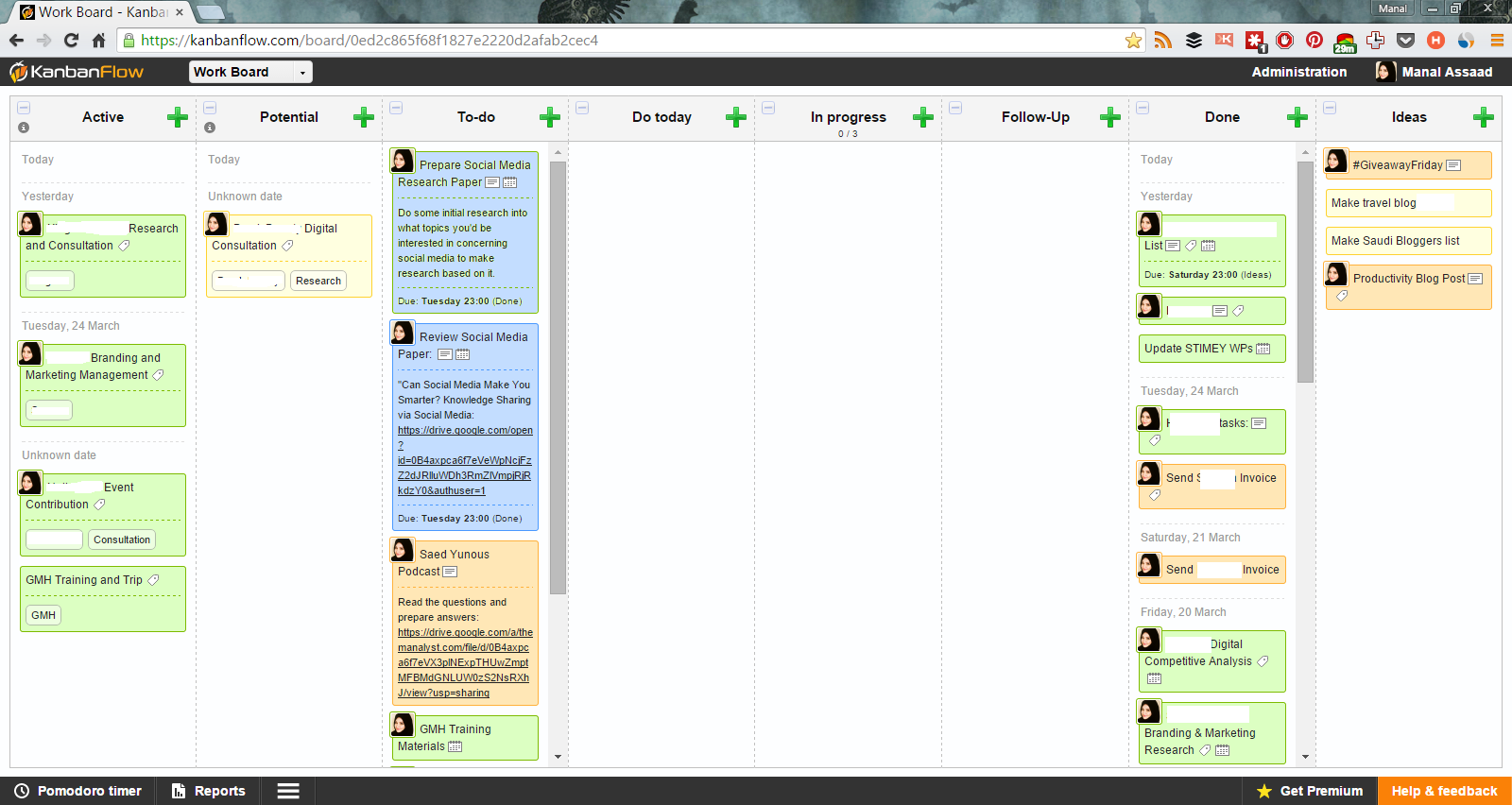
Task: Open the Pocket extension icon
Action: point(1405,40)
